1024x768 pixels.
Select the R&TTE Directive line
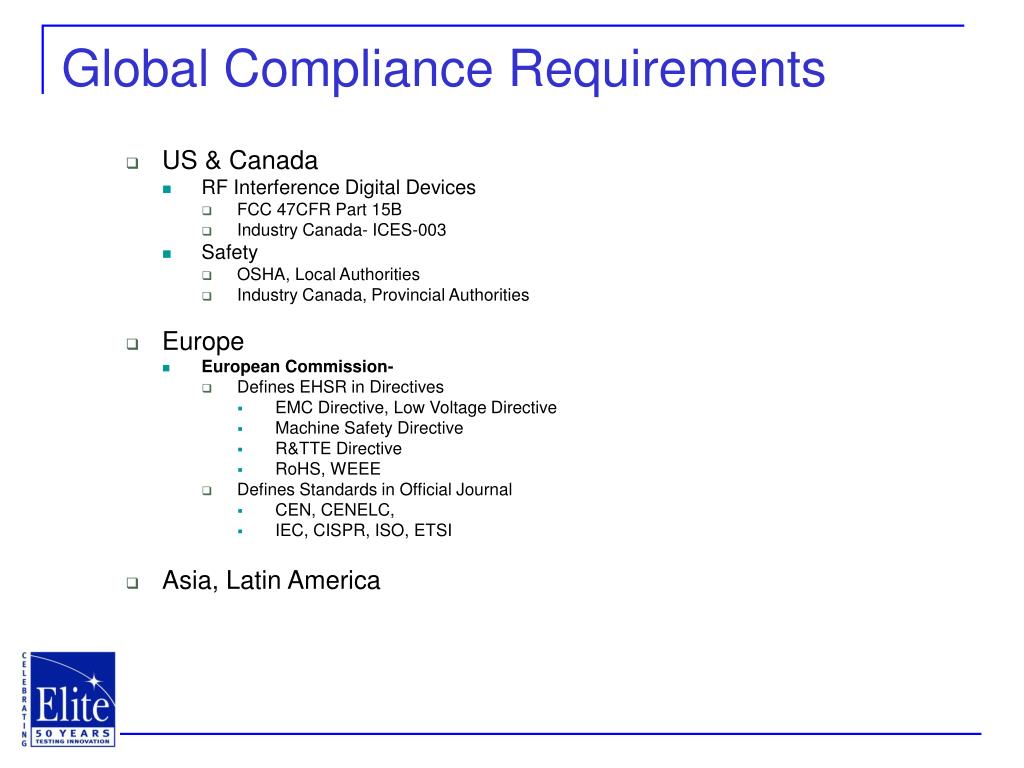(x=338, y=449)
